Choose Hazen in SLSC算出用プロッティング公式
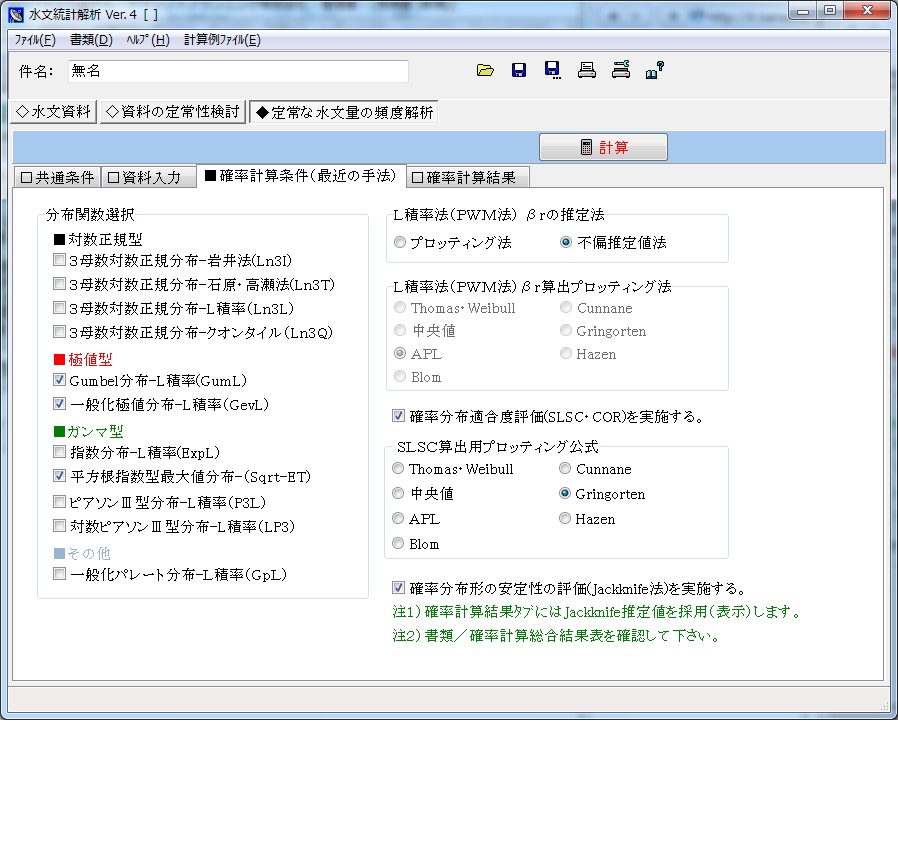 click(x=565, y=519)
